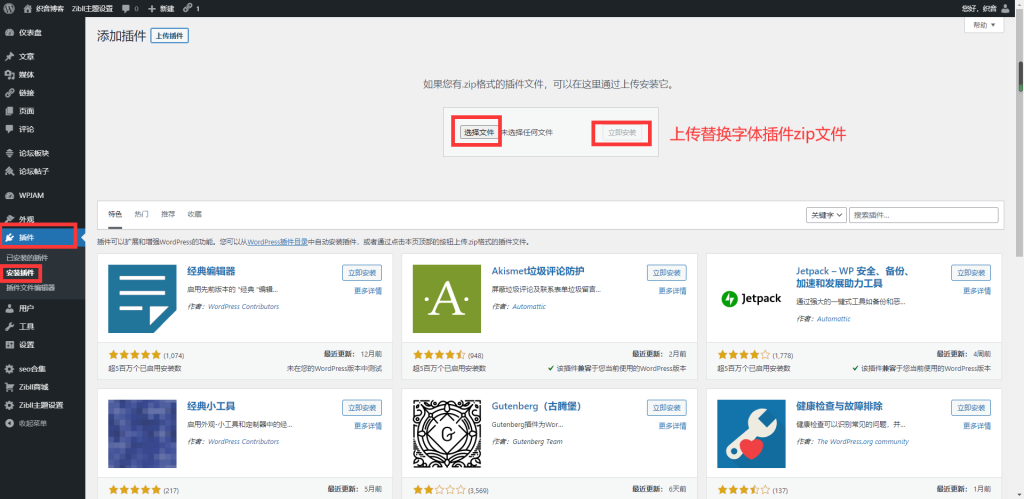Collapse the sidebar via 收起菜单
The width and height of the screenshot is (1024, 499).
coord(9,422)
